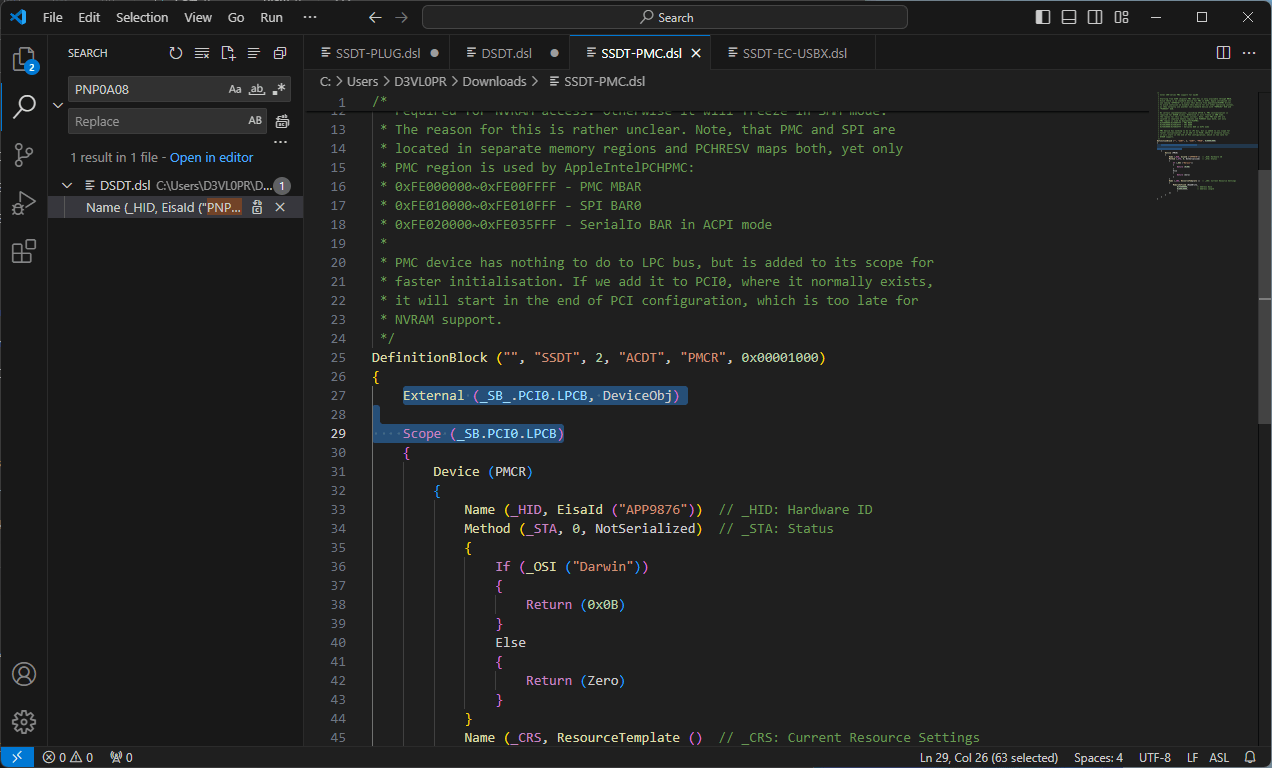
Task: Enable Use Regular Expression in search
Action: pos(279,89)
